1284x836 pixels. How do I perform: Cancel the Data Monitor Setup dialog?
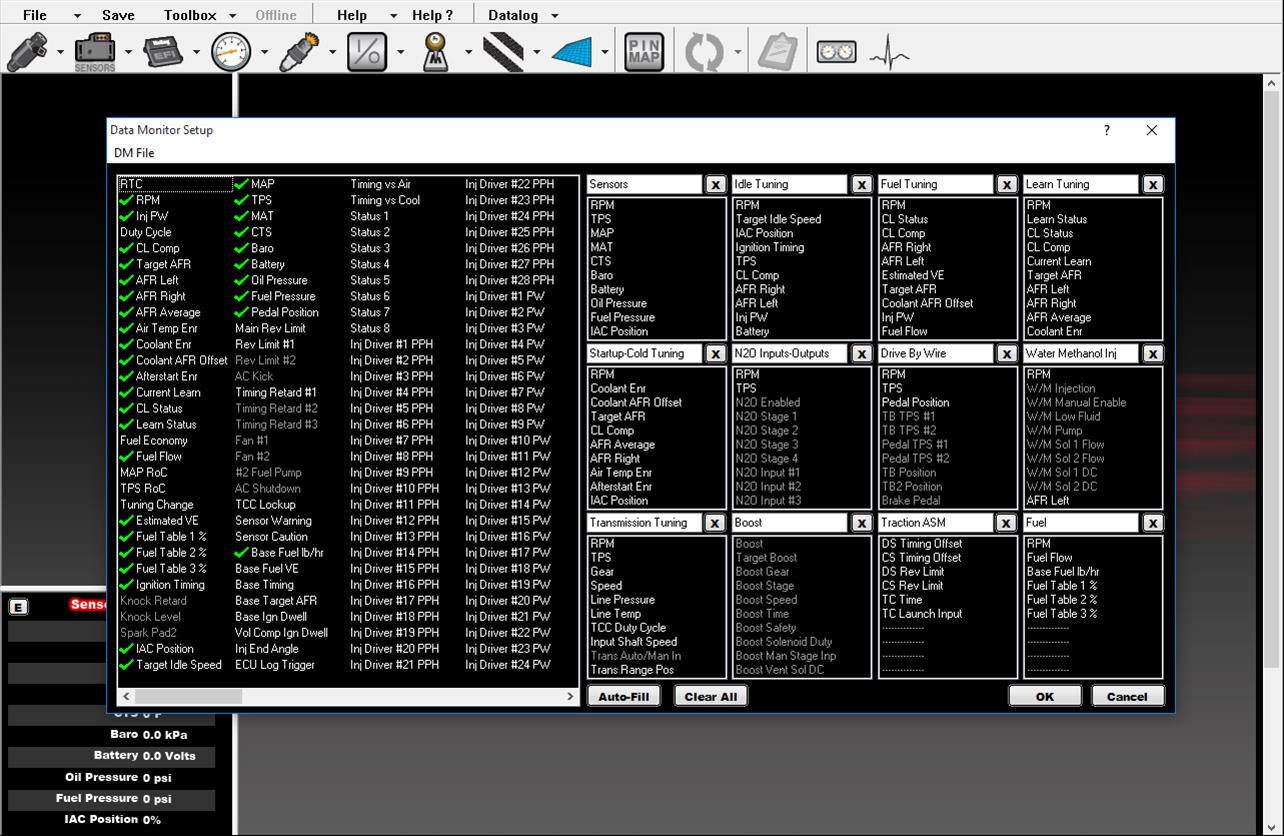coord(1128,697)
